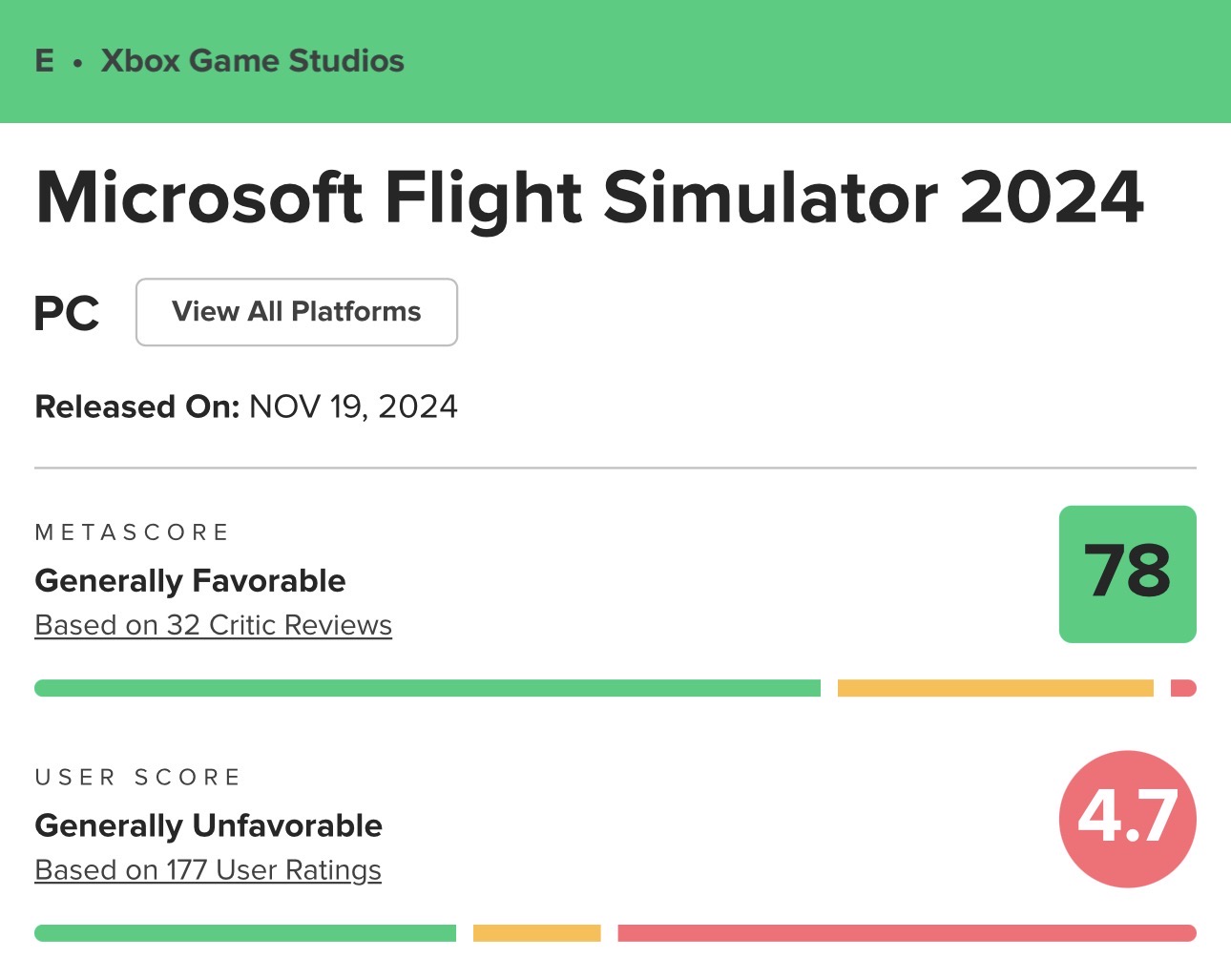Open the Based on 177 User Ratings link
This screenshot has width=1231, height=980.
tap(208, 870)
